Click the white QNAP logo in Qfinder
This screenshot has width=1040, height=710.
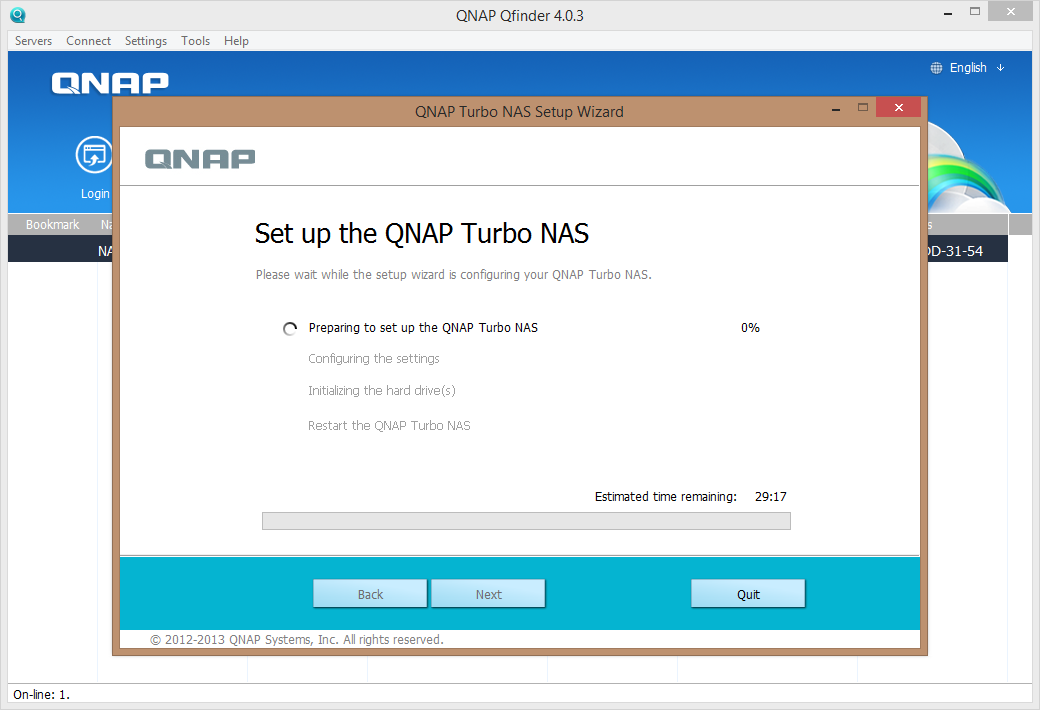click(110, 83)
